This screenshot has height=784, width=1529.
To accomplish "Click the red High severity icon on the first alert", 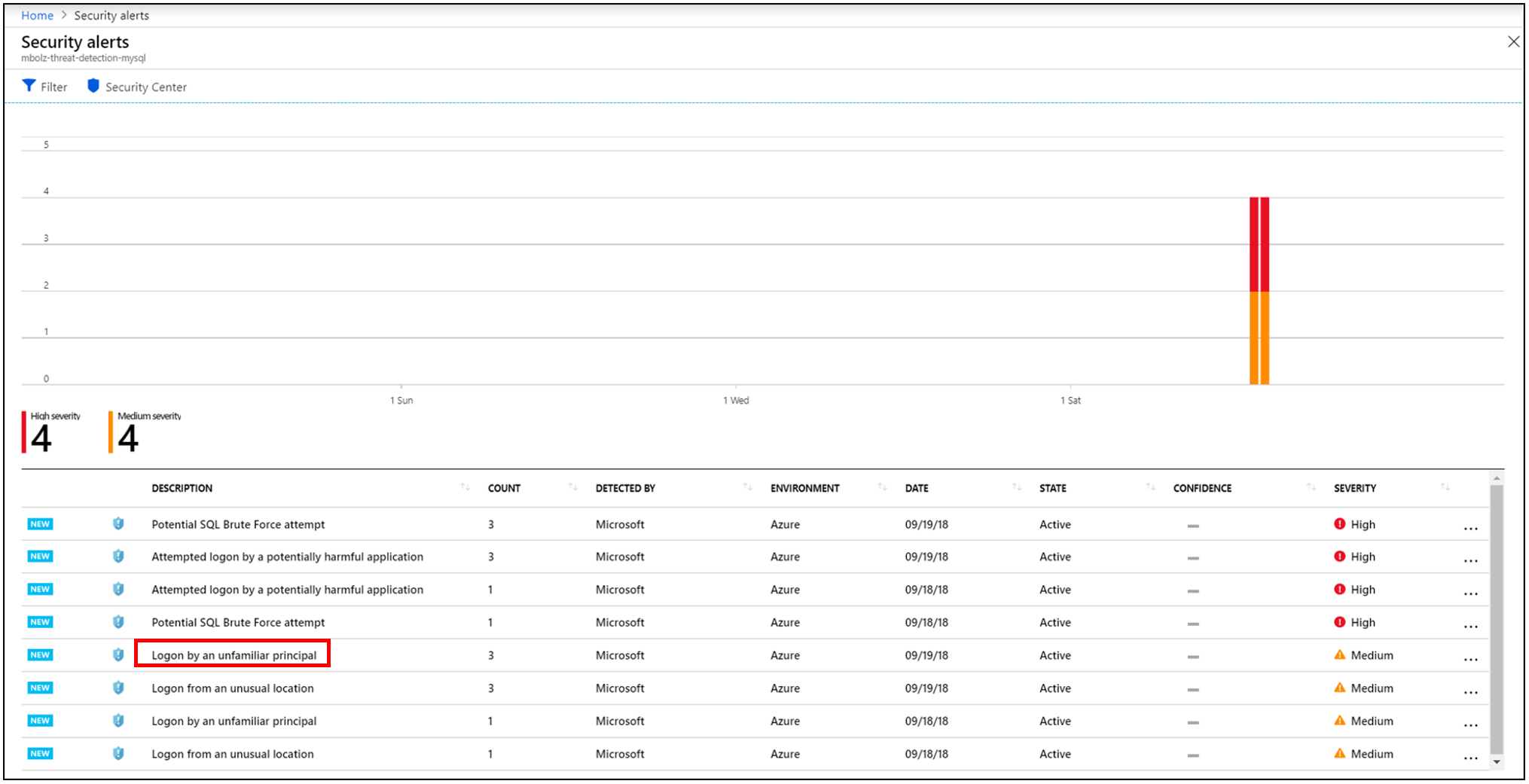I will (x=1340, y=523).
